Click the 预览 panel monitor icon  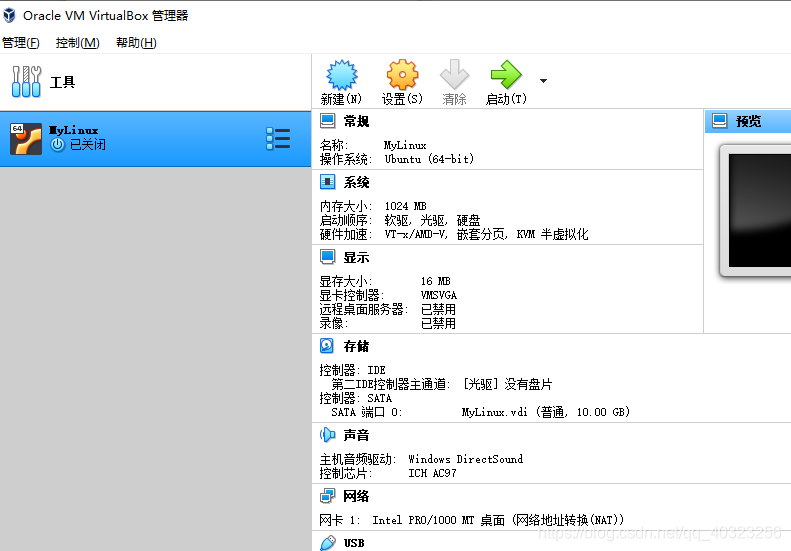pos(719,121)
